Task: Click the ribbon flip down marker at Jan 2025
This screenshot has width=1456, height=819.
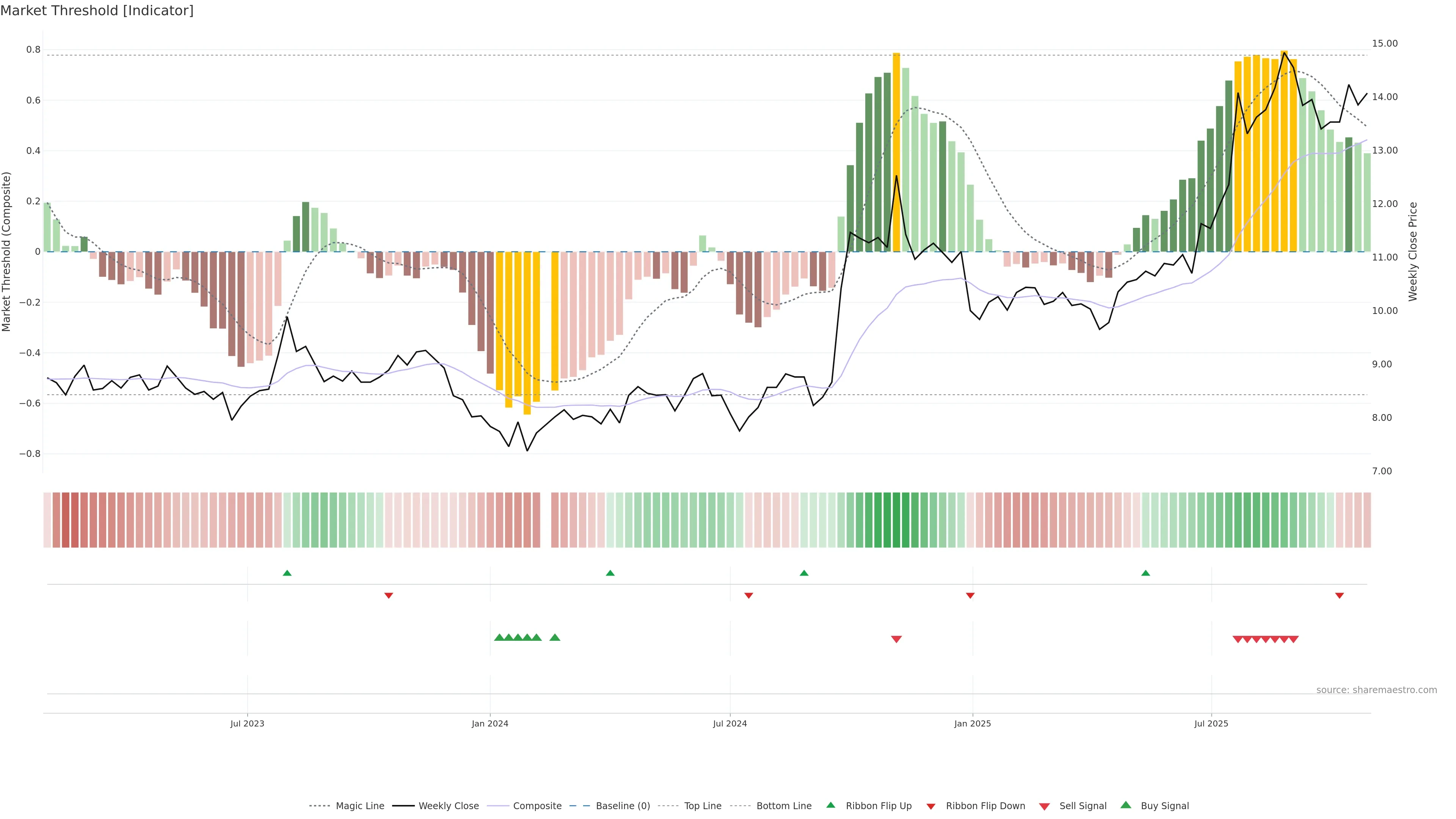Action: pos(970,595)
